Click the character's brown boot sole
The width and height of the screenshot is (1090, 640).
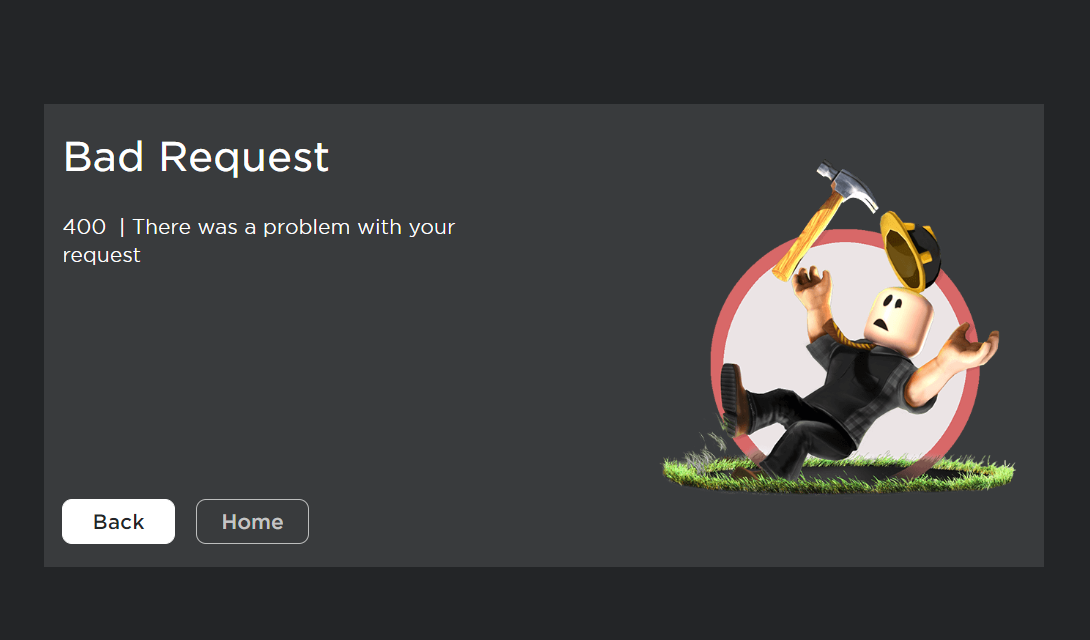coord(730,398)
